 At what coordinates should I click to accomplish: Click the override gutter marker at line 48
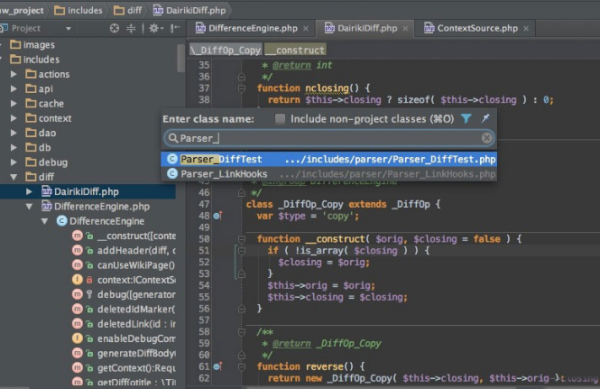click(x=218, y=216)
